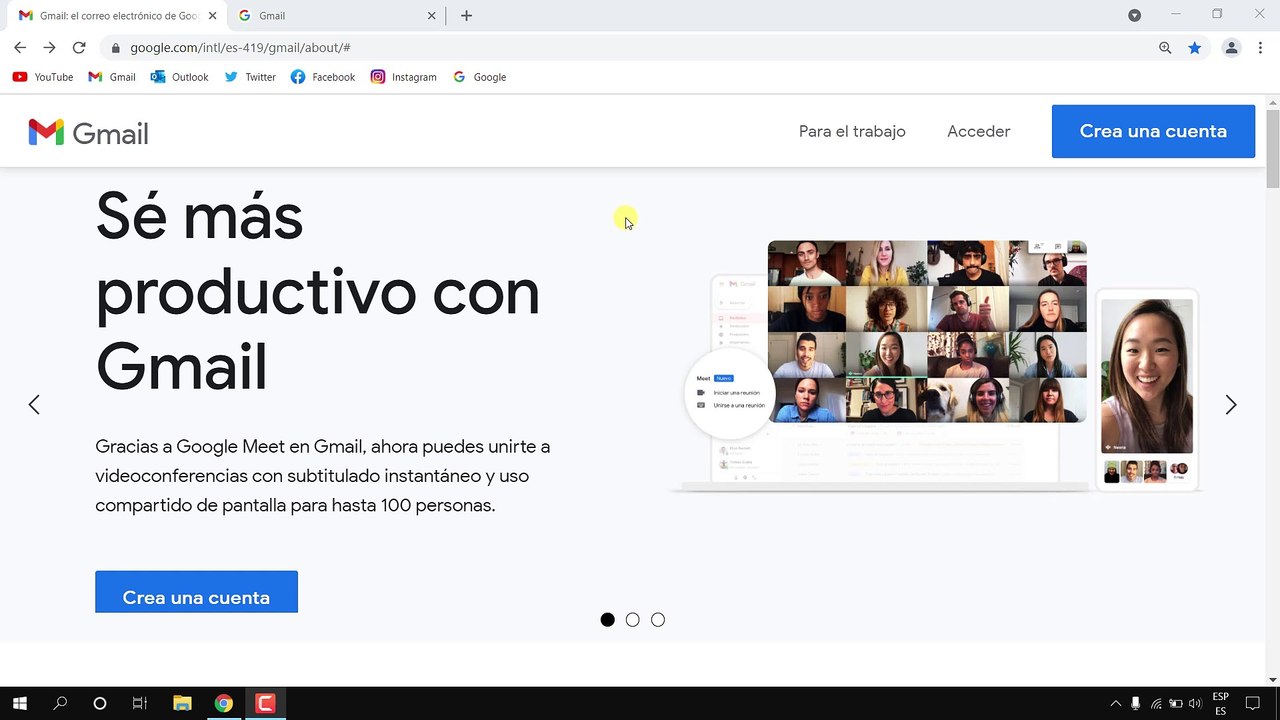
Task: Select the third carousel dot
Action: tap(658, 620)
